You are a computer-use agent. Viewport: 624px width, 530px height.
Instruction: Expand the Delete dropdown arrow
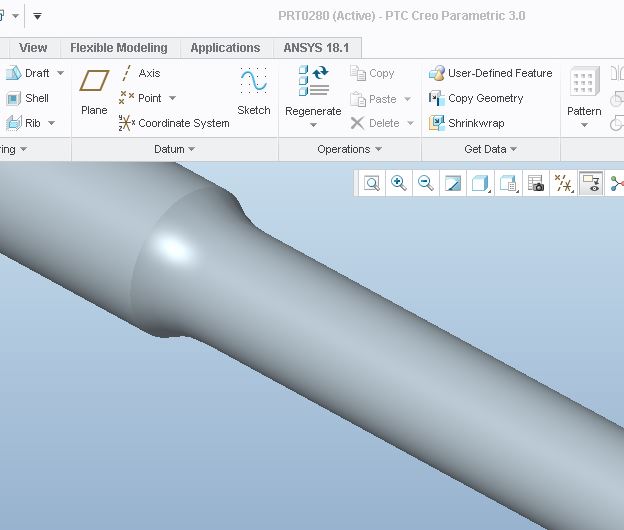coord(410,123)
